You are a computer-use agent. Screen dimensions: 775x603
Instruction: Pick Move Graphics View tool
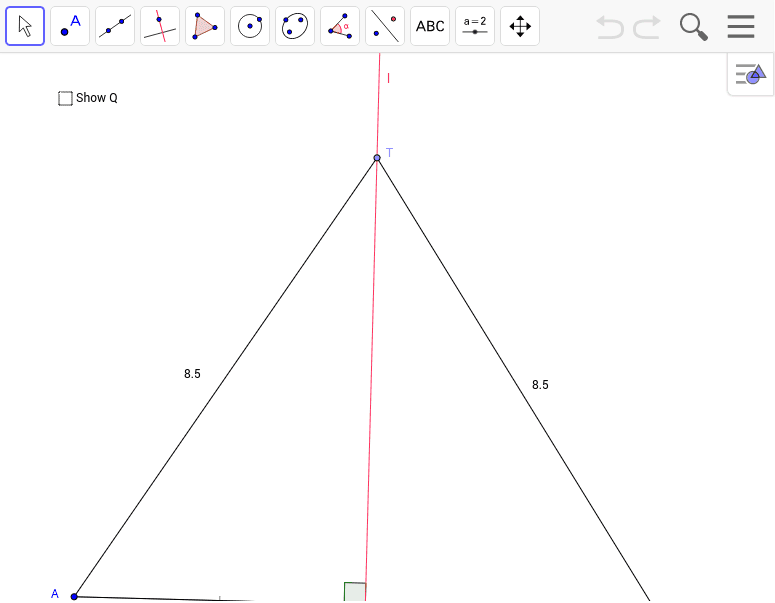[x=519, y=26]
